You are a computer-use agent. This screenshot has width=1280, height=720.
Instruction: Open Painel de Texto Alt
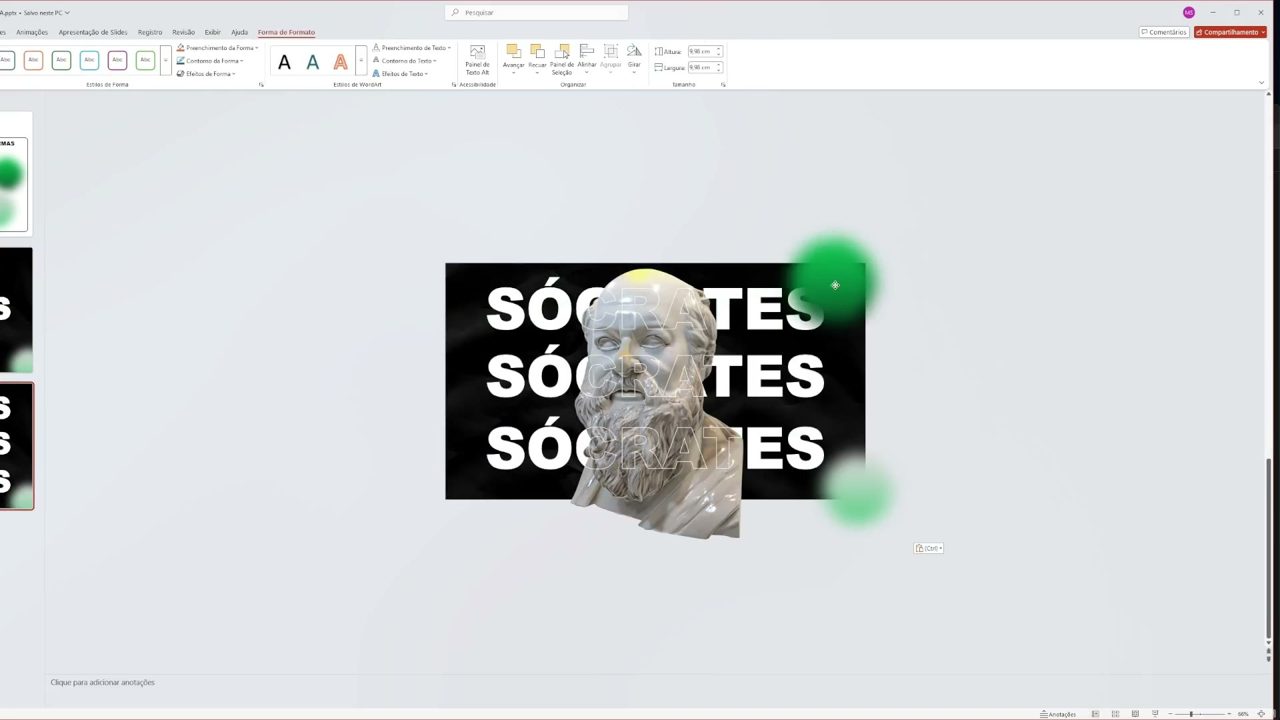pyautogui.click(x=477, y=60)
